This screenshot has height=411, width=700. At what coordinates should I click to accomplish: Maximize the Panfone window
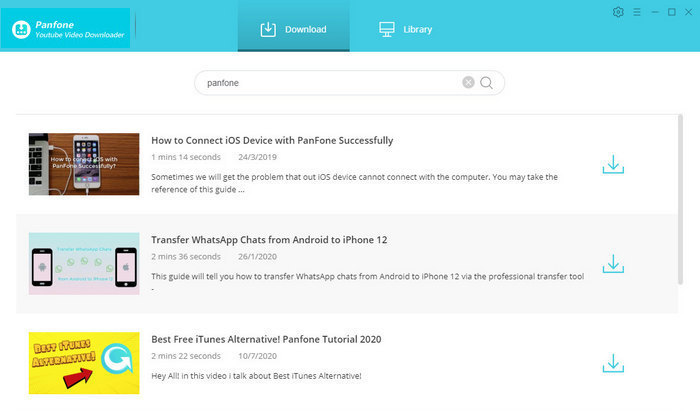(x=671, y=12)
